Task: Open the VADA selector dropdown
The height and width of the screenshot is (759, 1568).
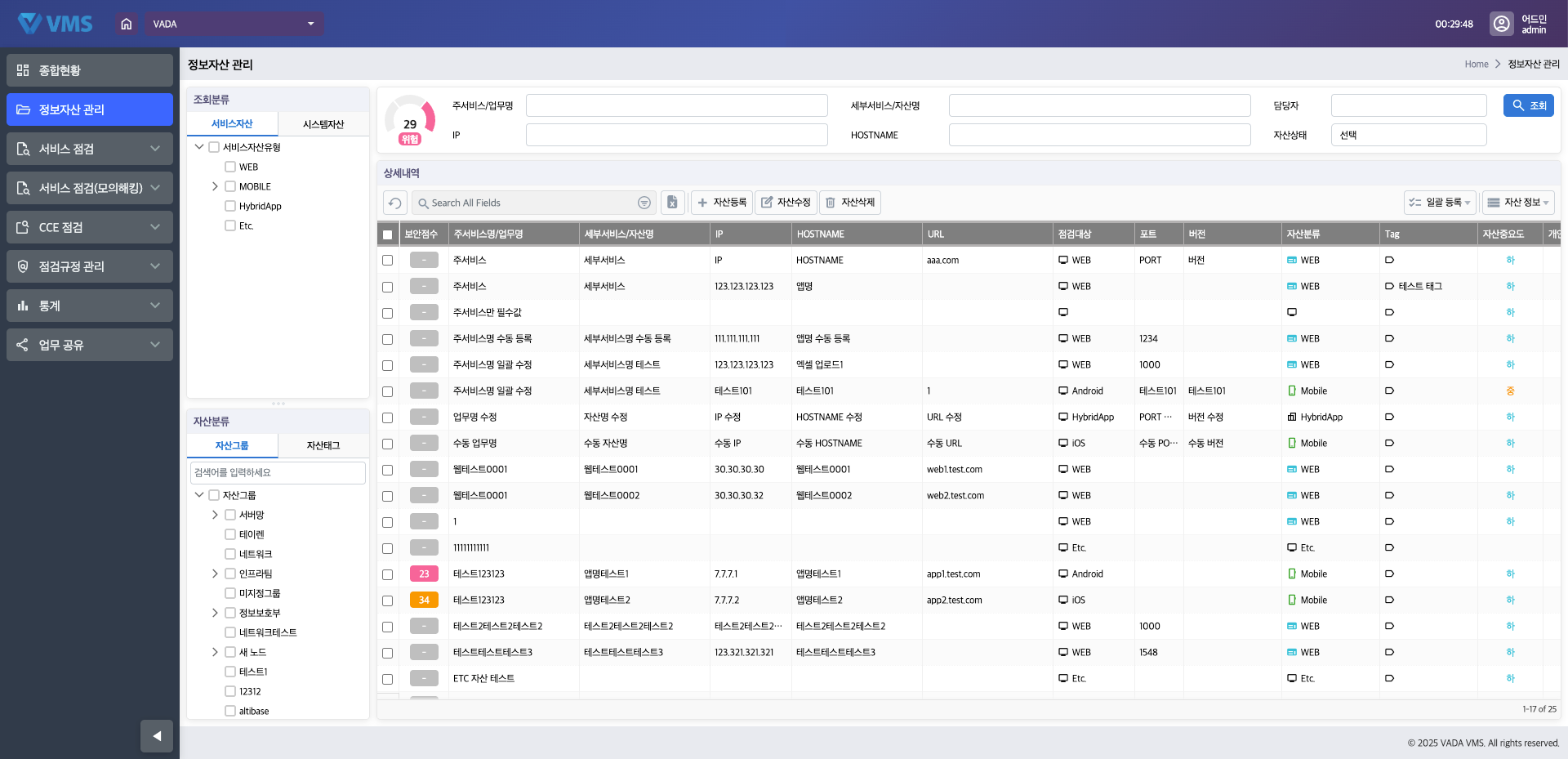Action: pos(235,24)
